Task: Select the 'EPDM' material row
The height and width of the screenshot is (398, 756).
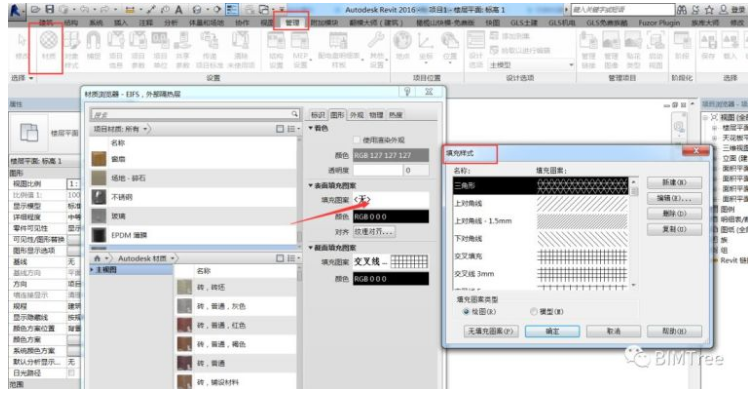Action: pos(193,235)
